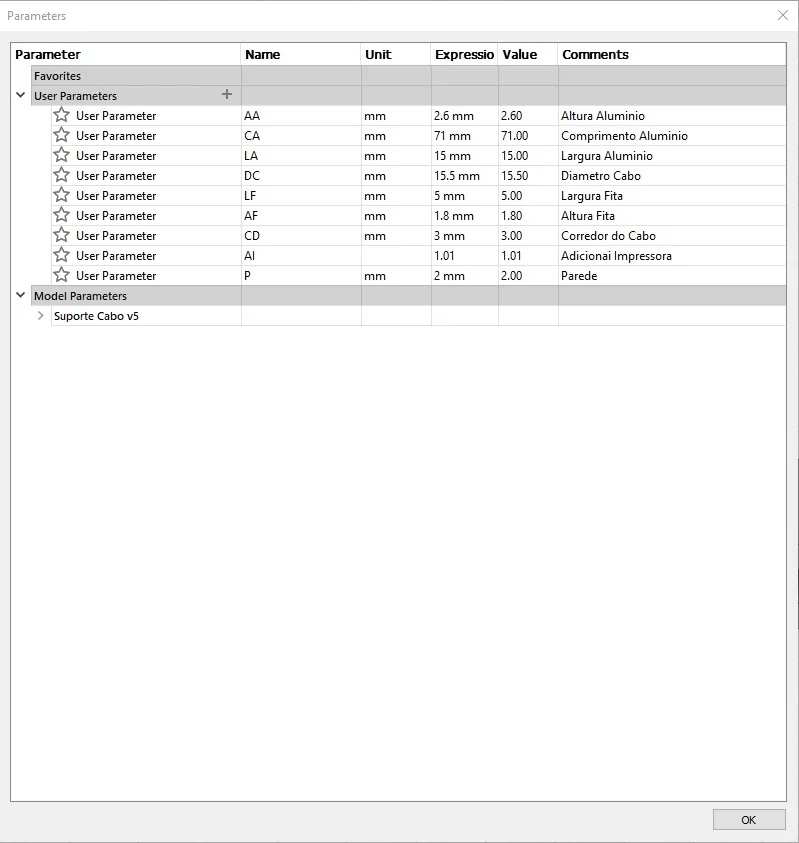
Task: Mark LF parameter as favorite
Action: 61,195
